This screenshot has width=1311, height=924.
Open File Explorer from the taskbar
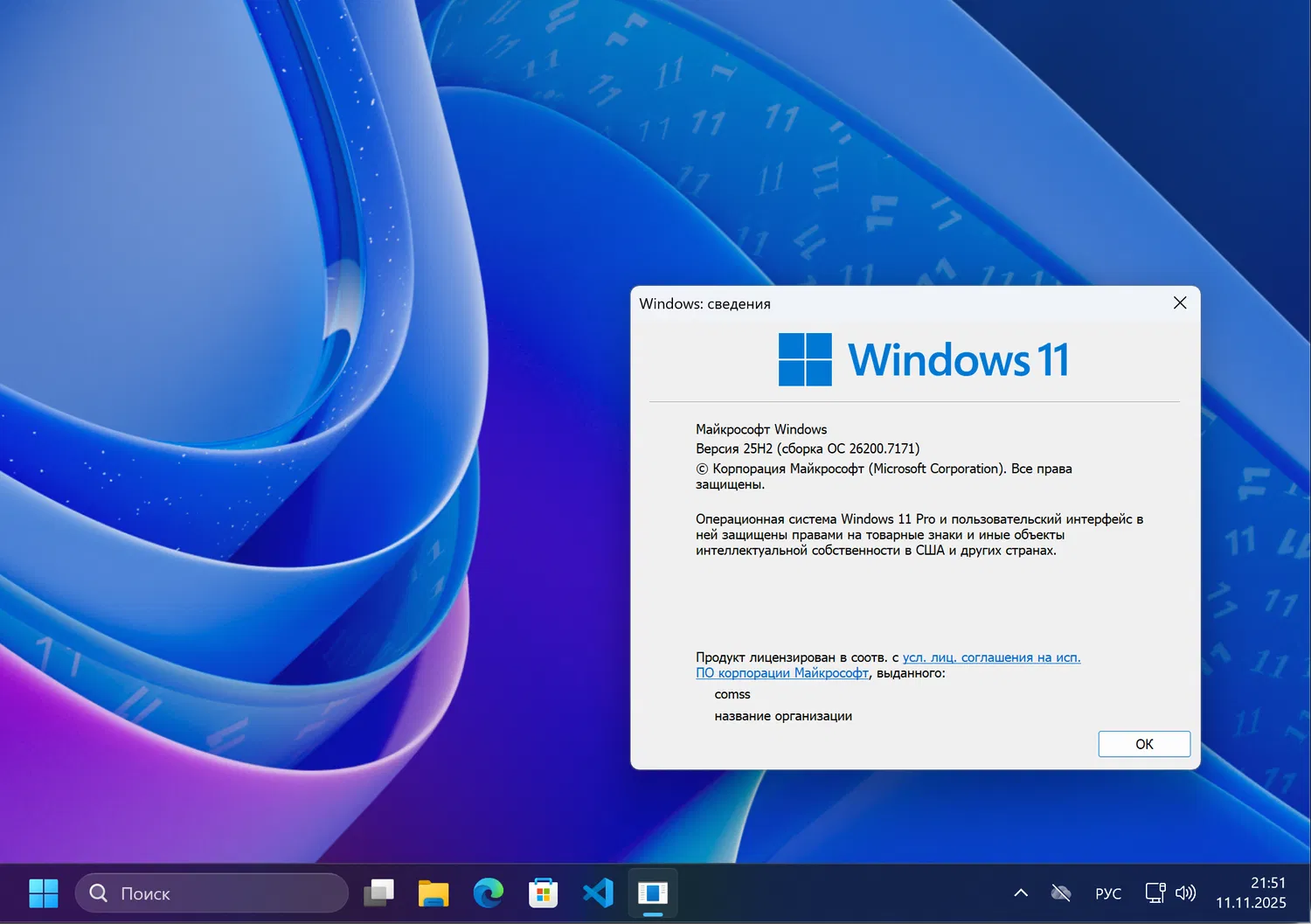(x=433, y=893)
